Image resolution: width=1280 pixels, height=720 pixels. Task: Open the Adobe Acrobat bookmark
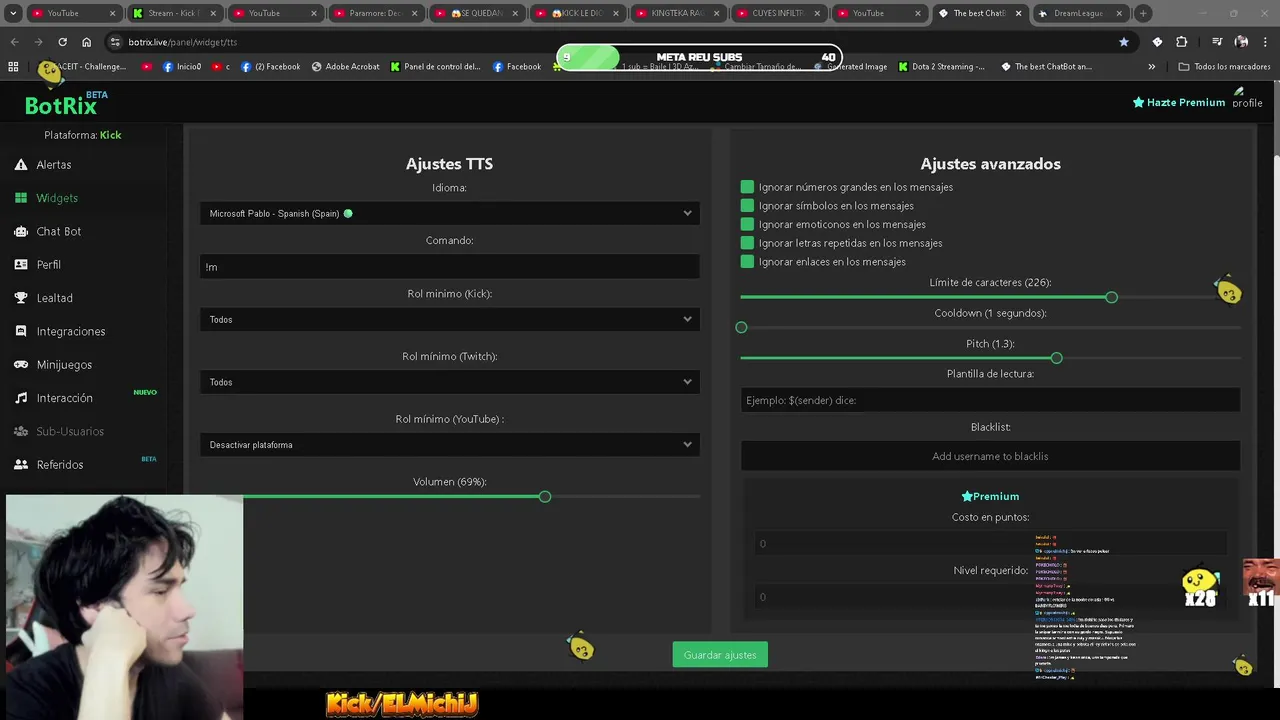pos(346,67)
